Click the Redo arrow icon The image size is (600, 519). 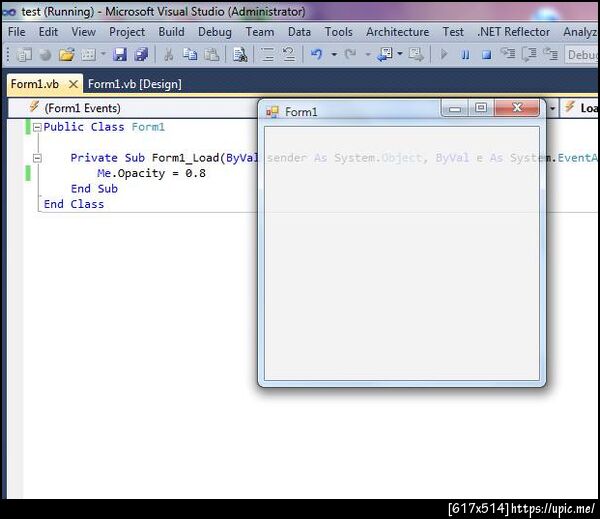(x=350, y=55)
